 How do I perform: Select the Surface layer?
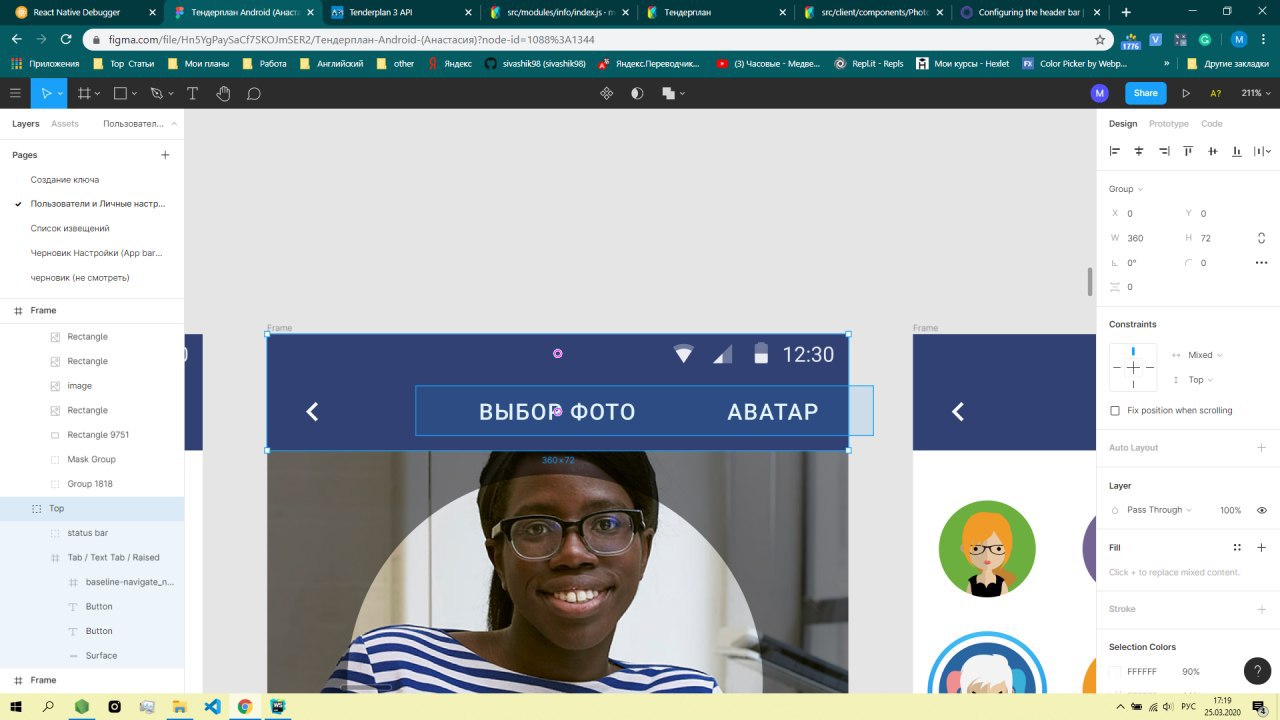(x=101, y=656)
